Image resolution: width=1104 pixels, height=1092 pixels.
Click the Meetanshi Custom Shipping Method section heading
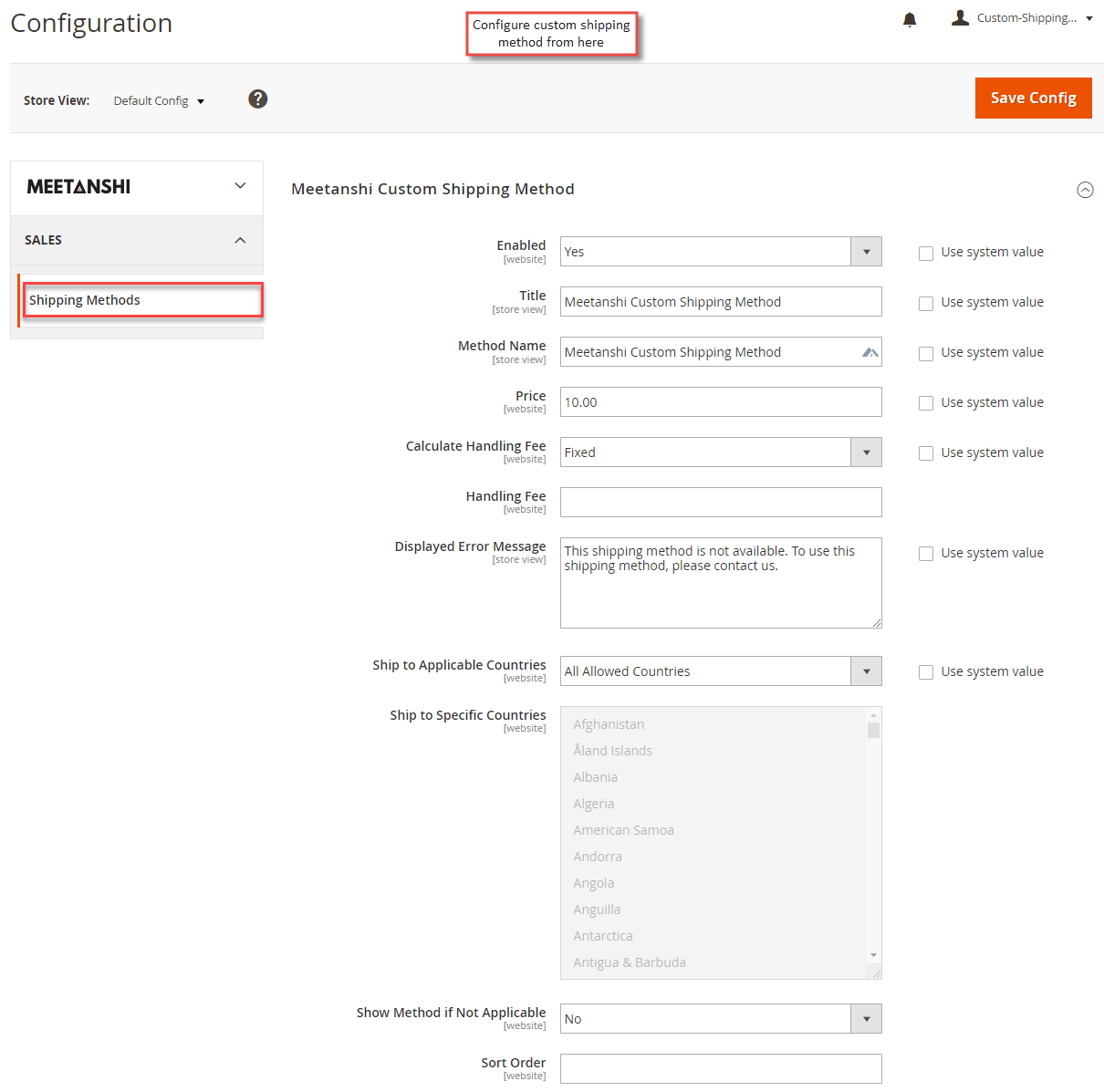coord(432,189)
